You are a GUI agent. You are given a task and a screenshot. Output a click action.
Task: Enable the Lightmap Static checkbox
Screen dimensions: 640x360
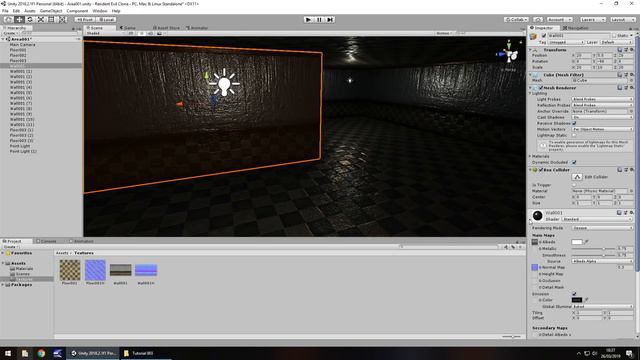coord(574,135)
